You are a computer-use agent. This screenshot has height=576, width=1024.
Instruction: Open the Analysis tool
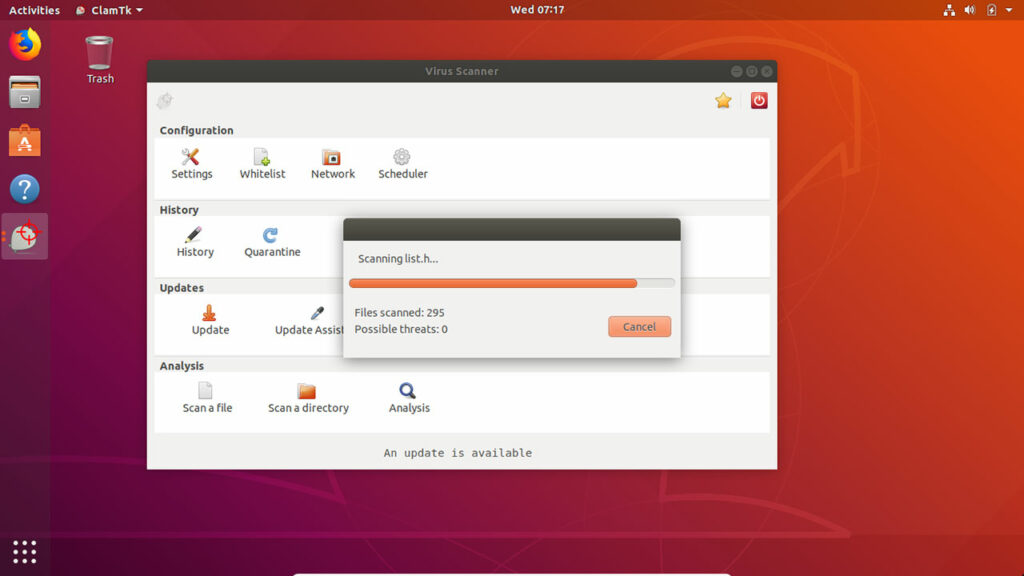409,398
